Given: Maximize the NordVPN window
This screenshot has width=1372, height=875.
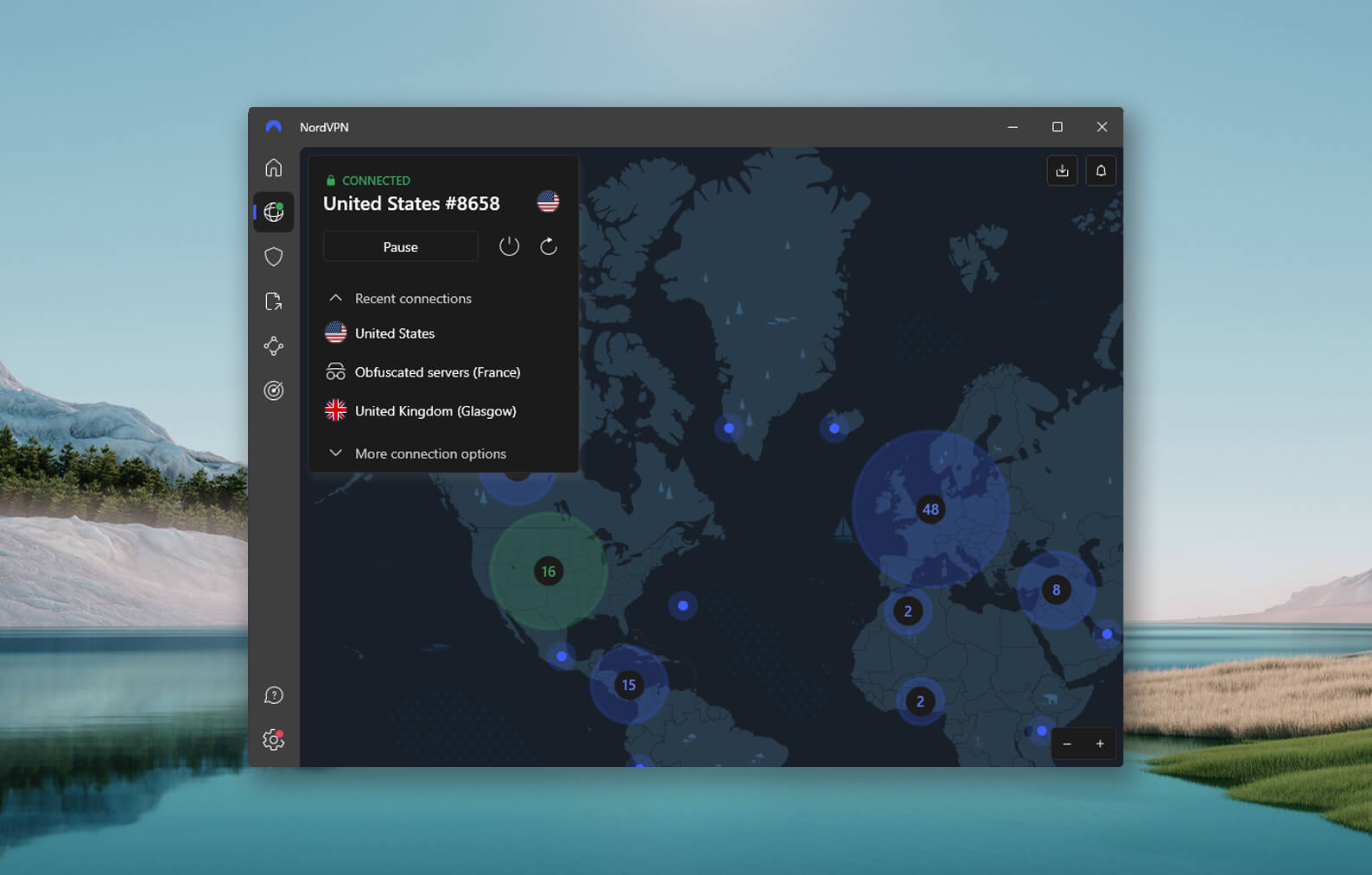Looking at the screenshot, I should click(x=1058, y=127).
